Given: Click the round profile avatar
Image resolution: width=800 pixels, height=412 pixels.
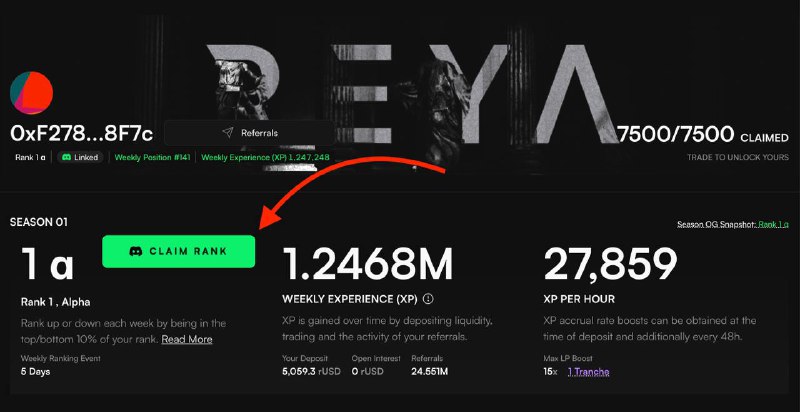Looking at the screenshot, I should point(31,93).
